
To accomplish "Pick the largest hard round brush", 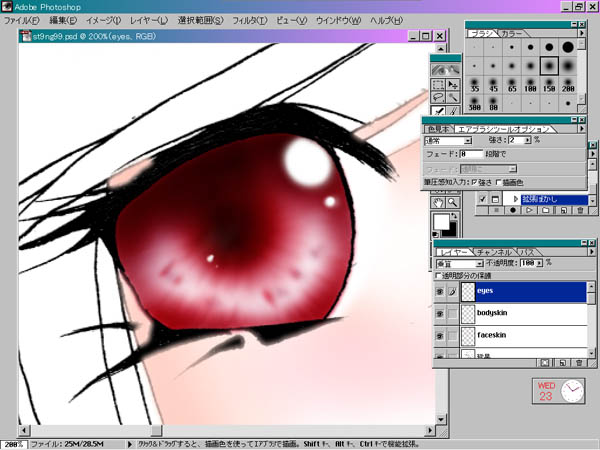I will [568, 47].
